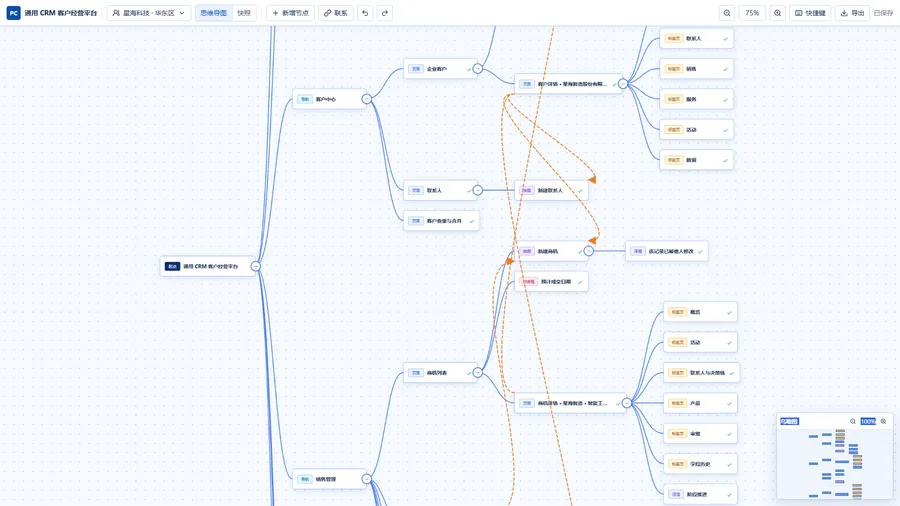Image resolution: width=900 pixels, height=506 pixels.
Task: Click the check mark on 预计成交日期 node
Action: pos(580,282)
